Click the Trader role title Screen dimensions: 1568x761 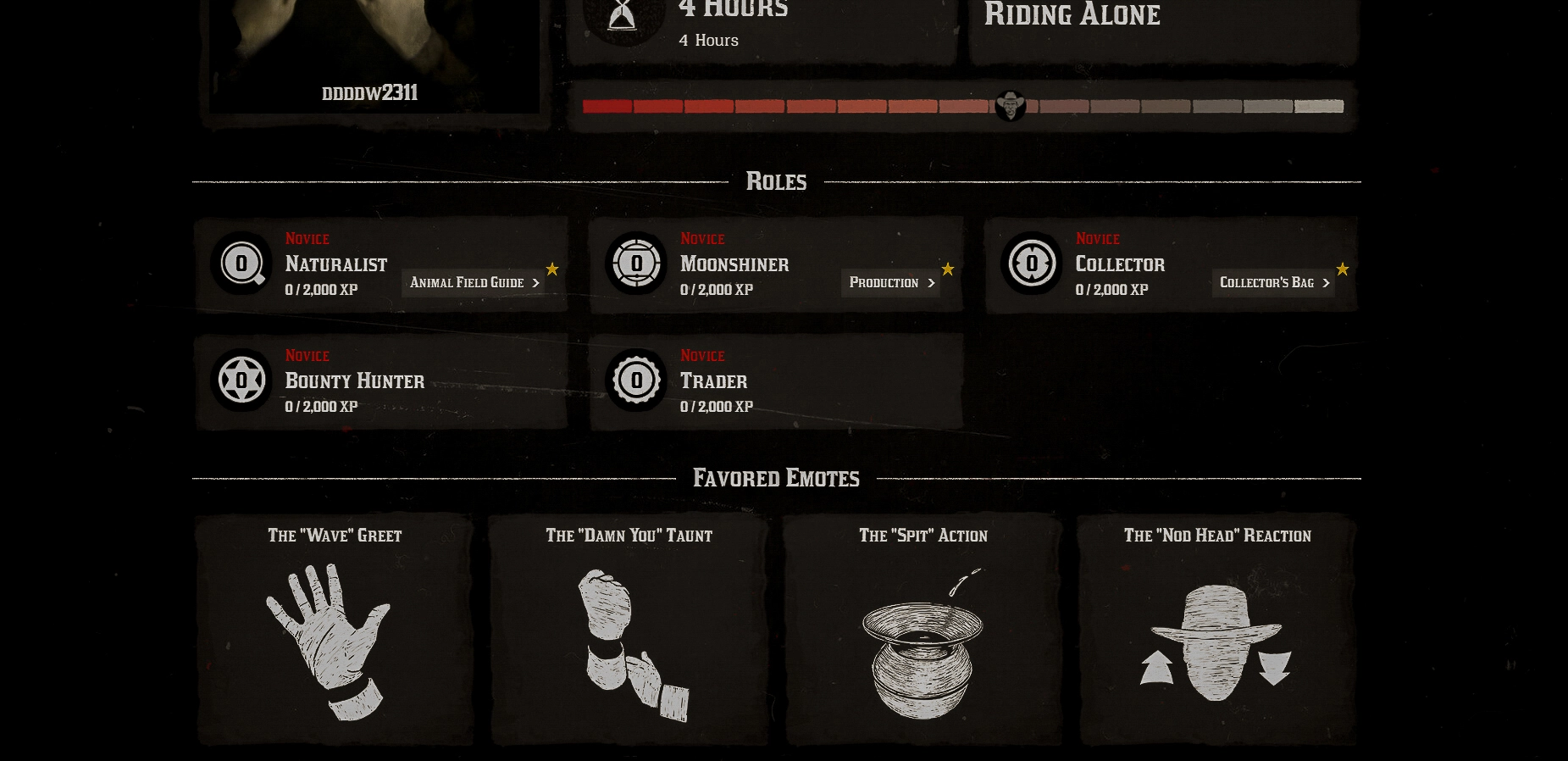click(x=714, y=381)
